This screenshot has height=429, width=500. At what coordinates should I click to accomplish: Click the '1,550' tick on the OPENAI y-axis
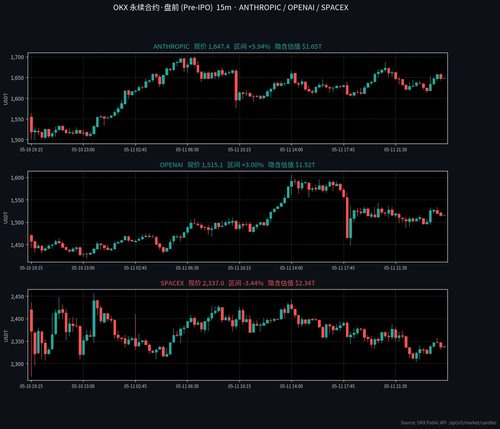point(17,200)
